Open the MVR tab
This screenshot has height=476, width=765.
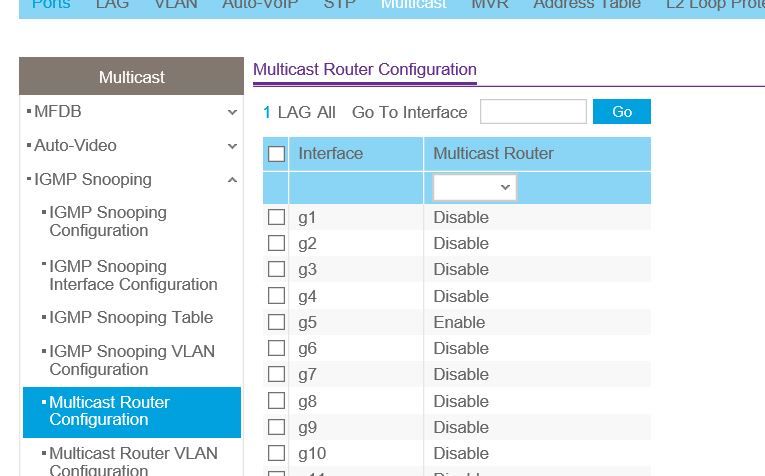(490, 4)
